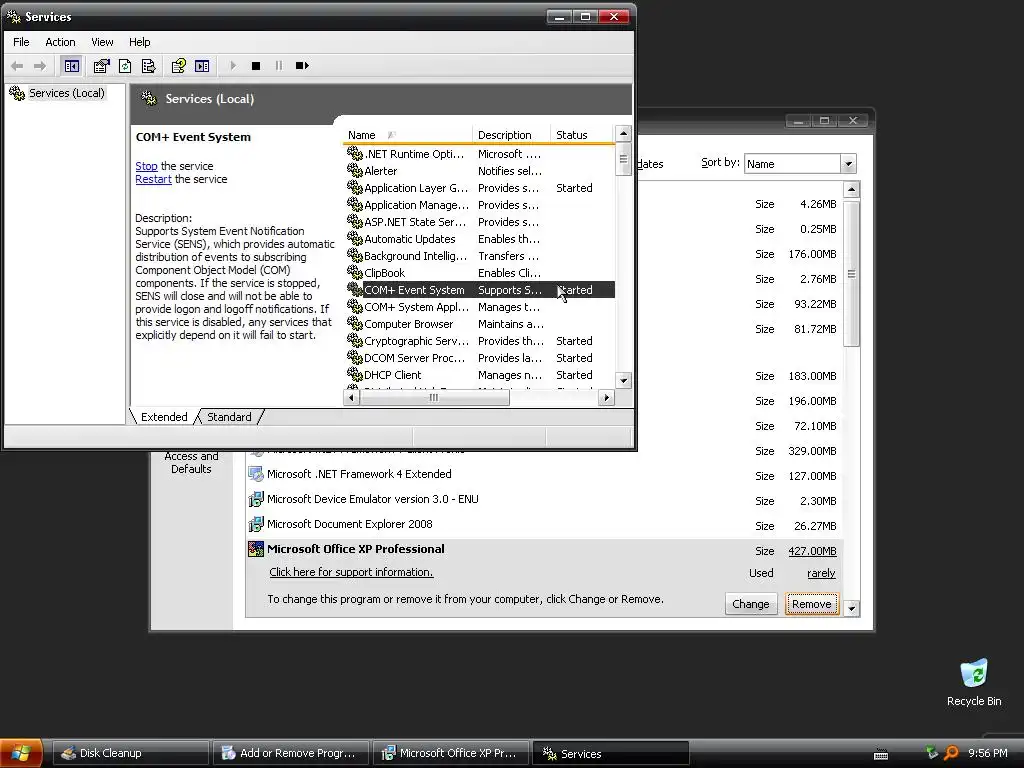Image resolution: width=1024 pixels, height=768 pixels.
Task: Click the Stop the service link
Action: point(146,167)
